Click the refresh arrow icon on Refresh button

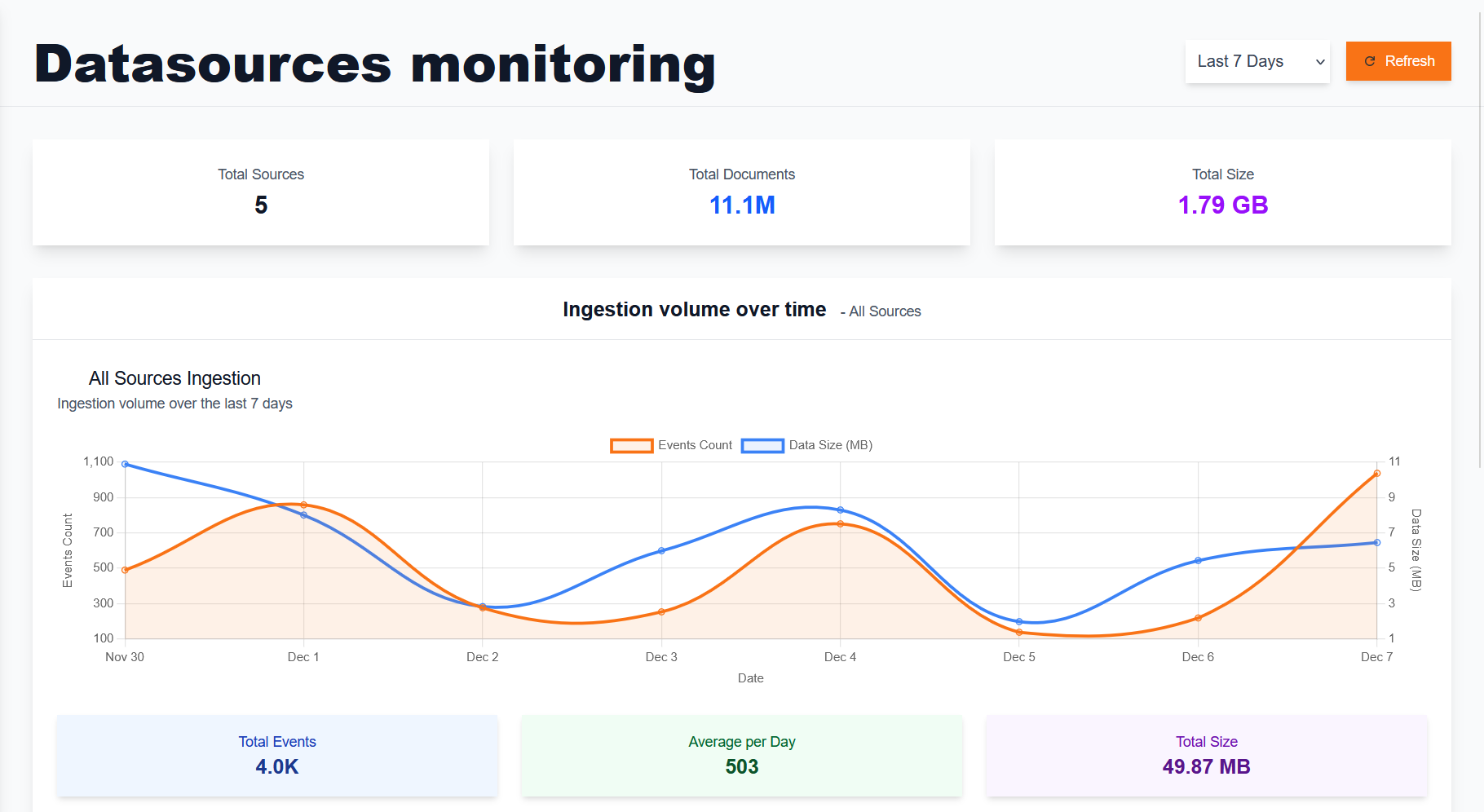click(1371, 61)
